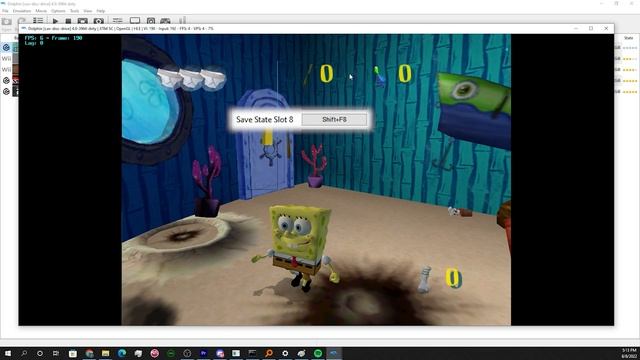Open GameCube controller settings icon
The width and height of the screenshot is (640, 360).
[x=165, y=21]
